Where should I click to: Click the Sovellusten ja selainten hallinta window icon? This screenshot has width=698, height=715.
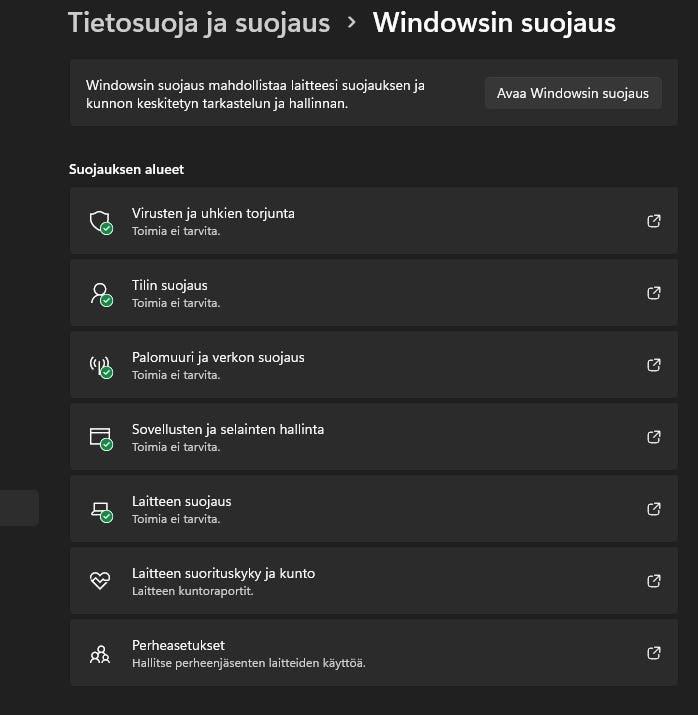[x=100, y=437]
